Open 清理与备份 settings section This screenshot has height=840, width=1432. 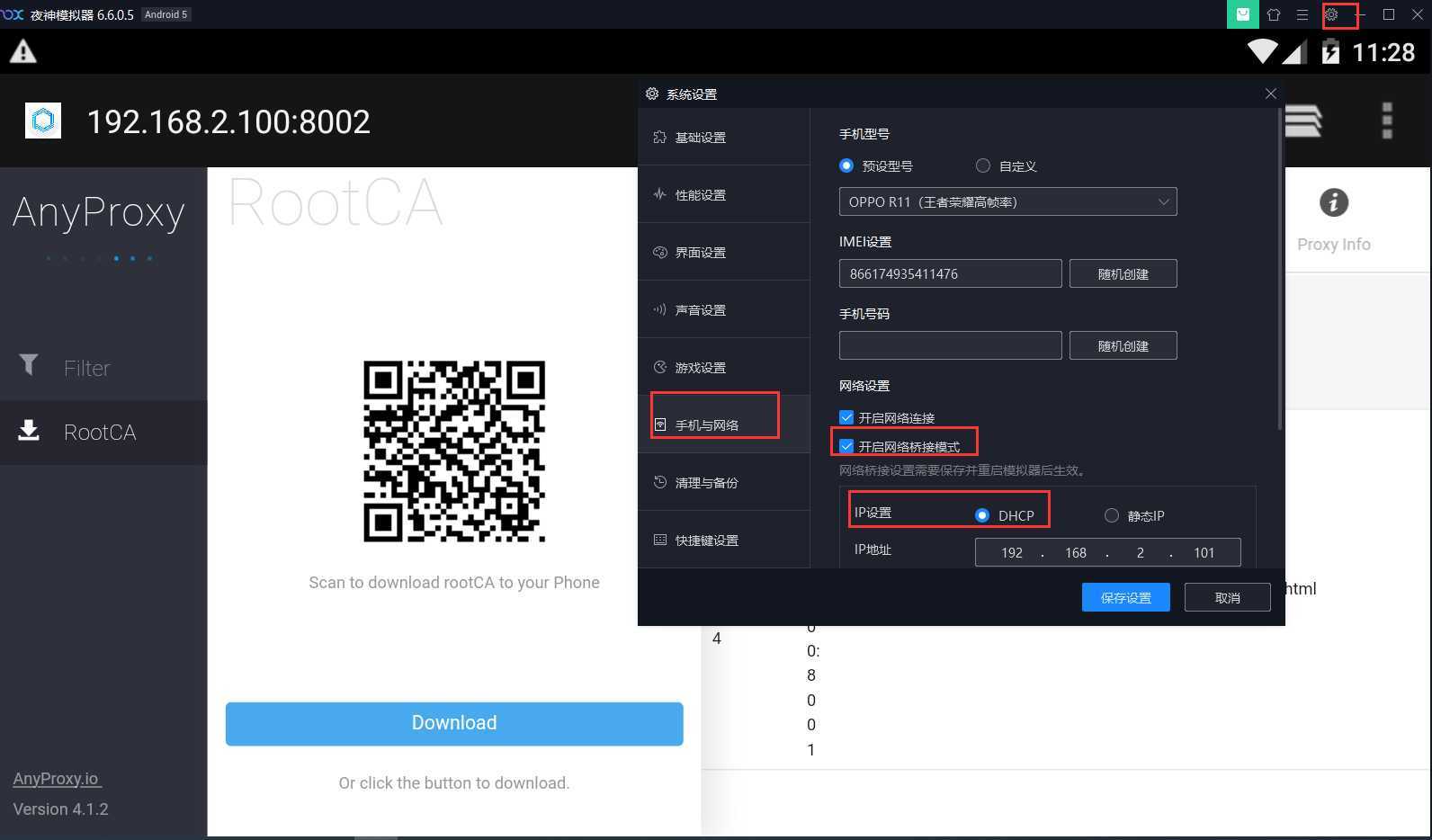pyautogui.click(x=724, y=482)
